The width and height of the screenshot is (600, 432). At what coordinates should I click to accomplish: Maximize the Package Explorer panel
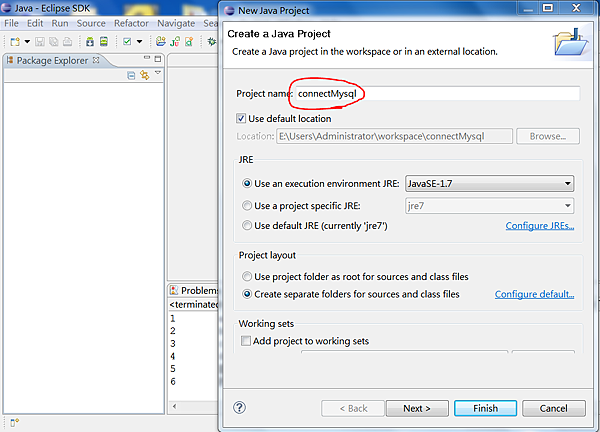pos(158,59)
